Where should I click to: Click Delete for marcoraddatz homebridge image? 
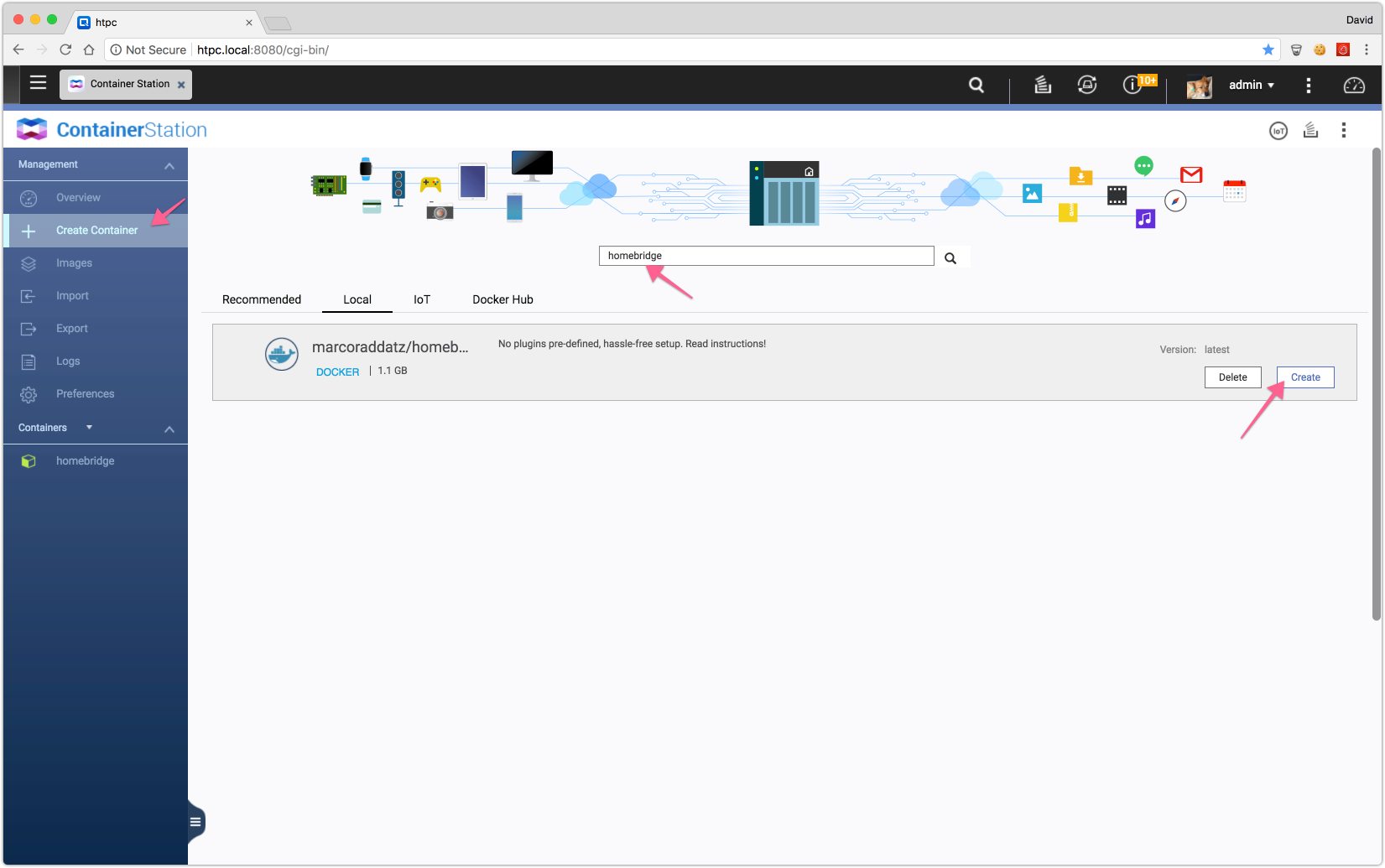click(x=1233, y=377)
